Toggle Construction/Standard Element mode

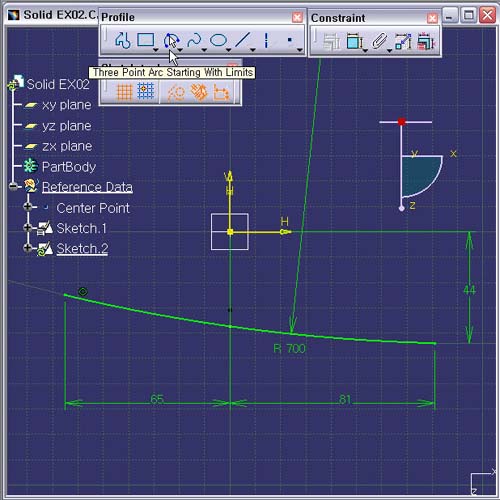pos(176,92)
